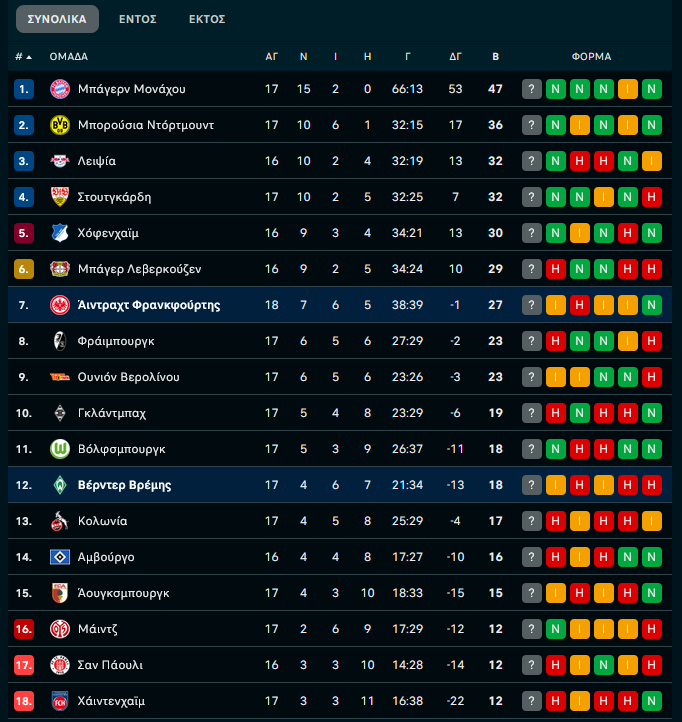
Task: Click the Werder Bremen diamond logo
Action: 59,485
